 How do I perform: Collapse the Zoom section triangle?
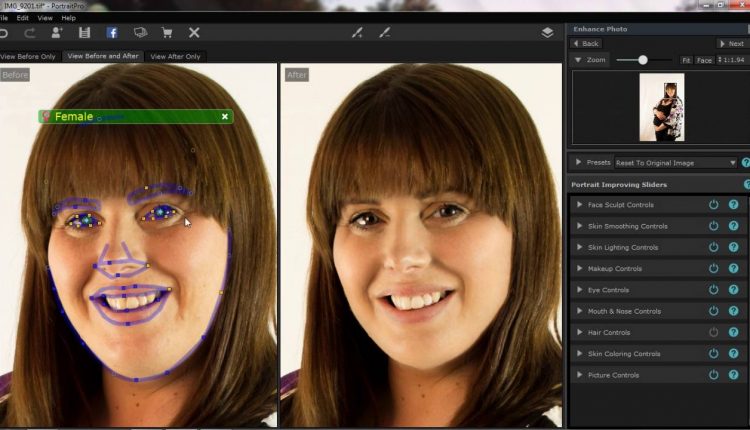[x=578, y=60]
